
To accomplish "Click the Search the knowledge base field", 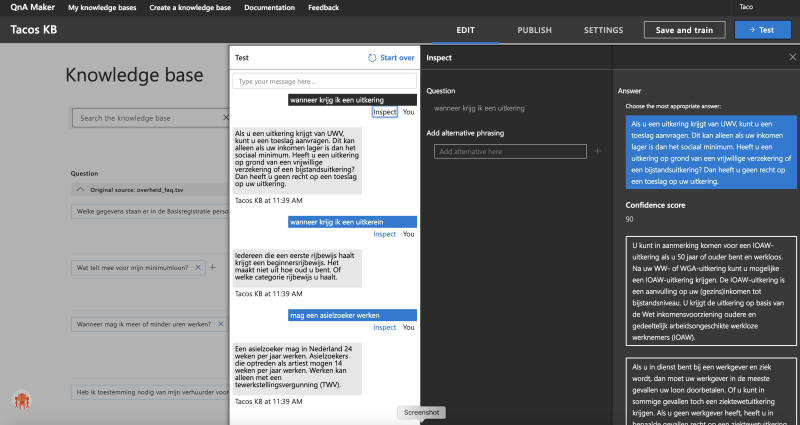I will pos(149,118).
